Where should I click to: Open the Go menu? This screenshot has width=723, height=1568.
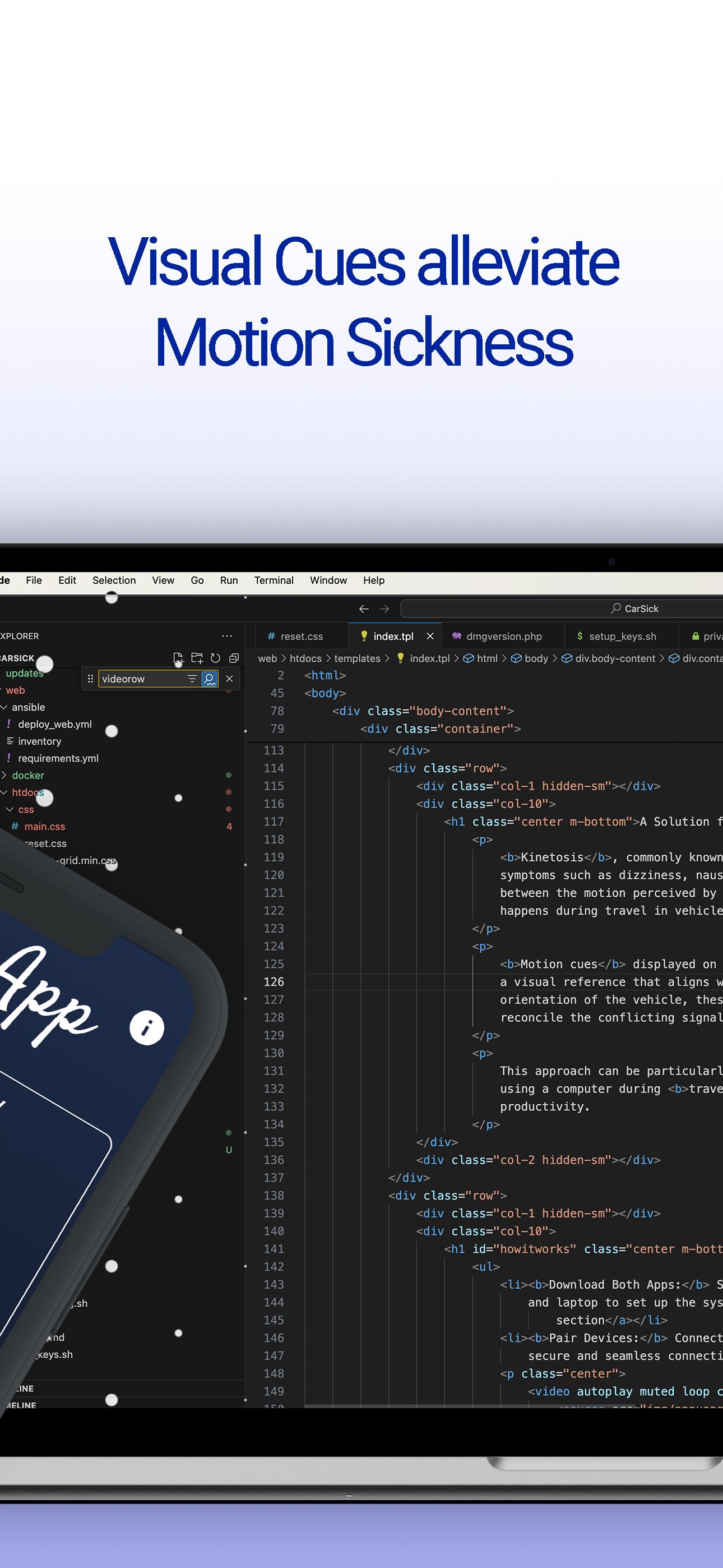click(197, 580)
